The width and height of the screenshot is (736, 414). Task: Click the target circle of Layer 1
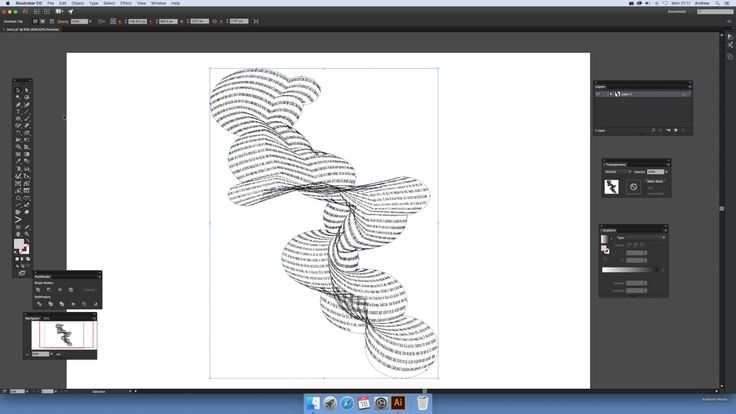[684, 94]
